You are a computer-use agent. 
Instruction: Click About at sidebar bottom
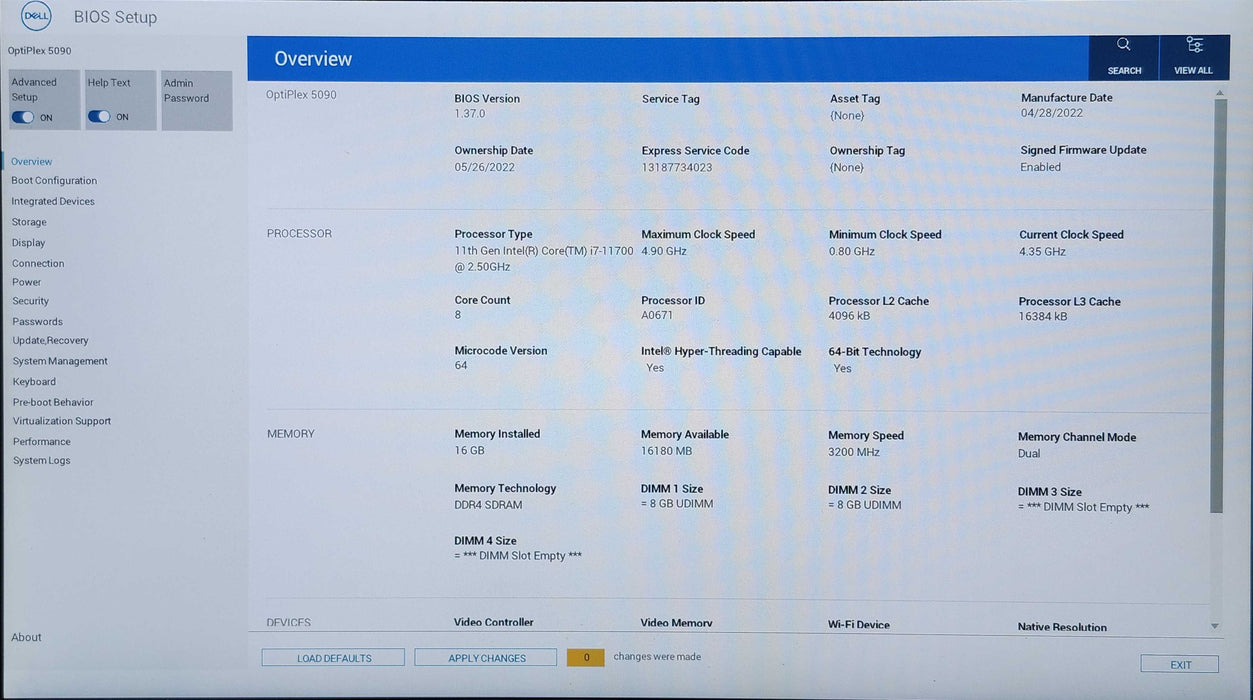(26, 637)
